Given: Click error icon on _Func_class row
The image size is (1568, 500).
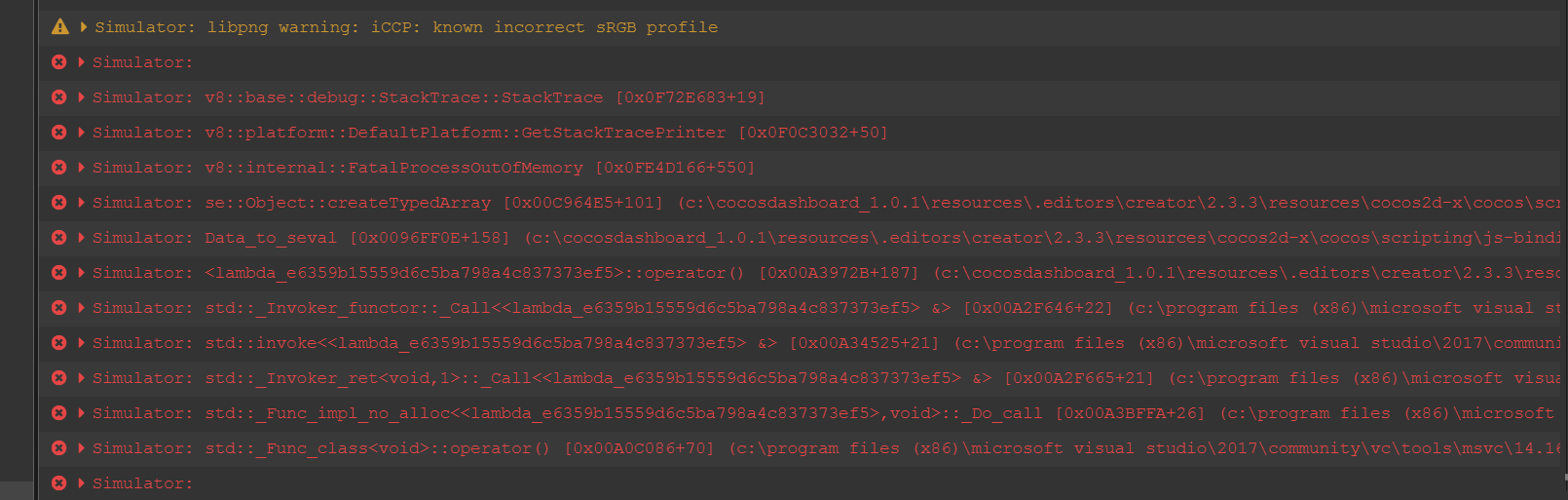Looking at the screenshot, I should point(59,448).
